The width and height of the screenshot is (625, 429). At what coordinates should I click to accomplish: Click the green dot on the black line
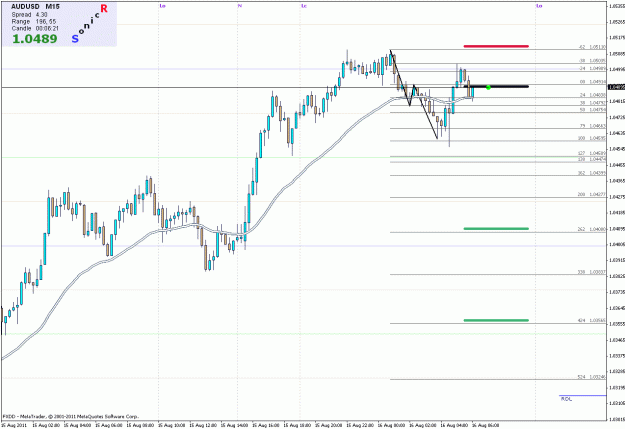coord(488,87)
